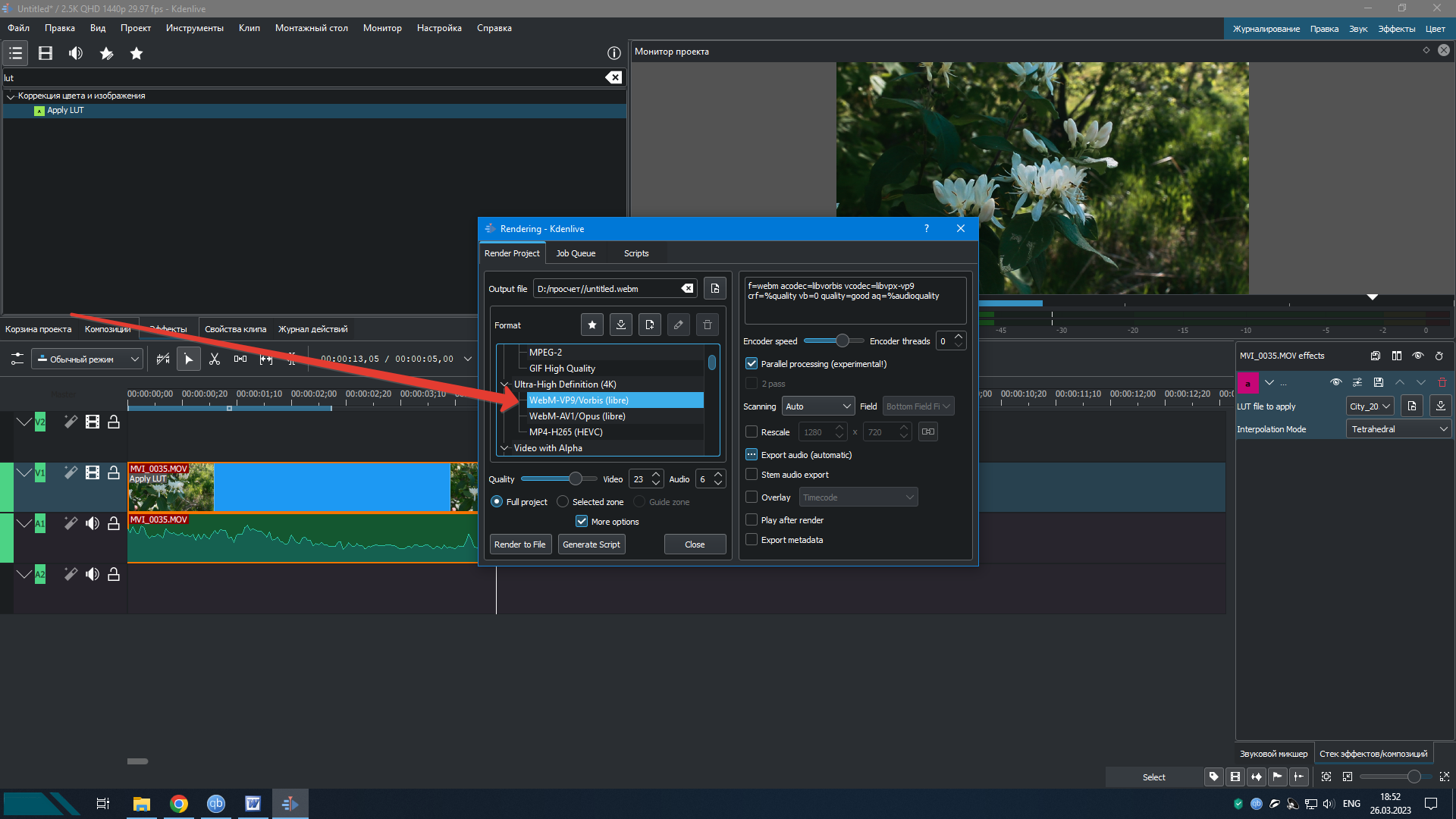The height and width of the screenshot is (819, 1456).
Task: Open the Проект menu
Action: point(136,28)
